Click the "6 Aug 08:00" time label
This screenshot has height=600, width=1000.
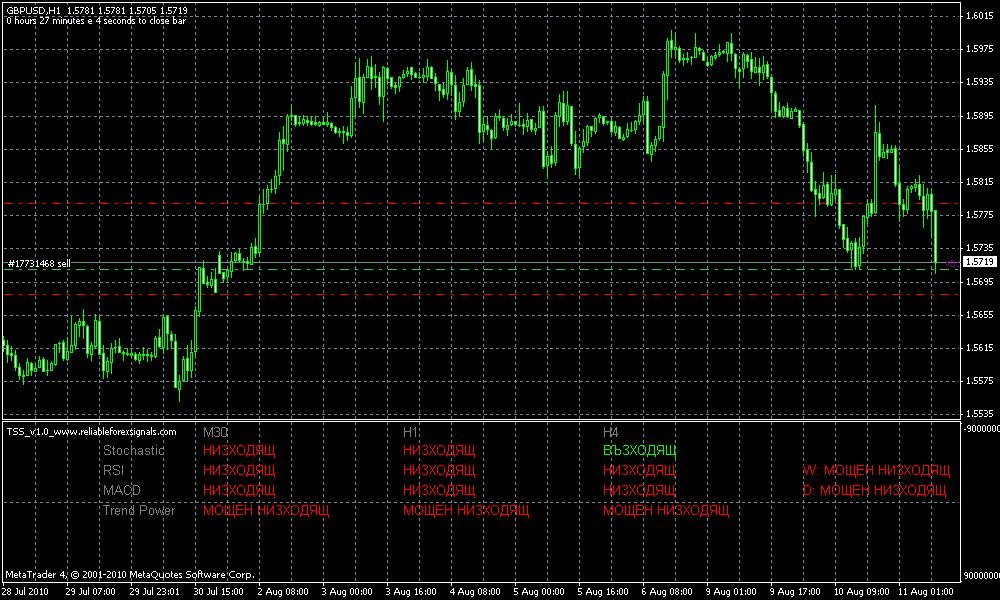667,592
